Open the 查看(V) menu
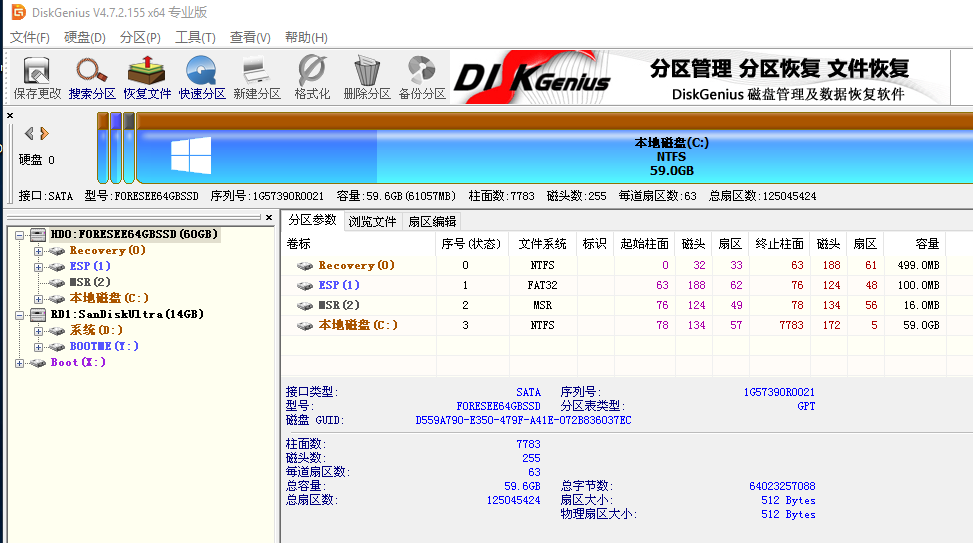This screenshot has width=973, height=543. tap(250, 37)
